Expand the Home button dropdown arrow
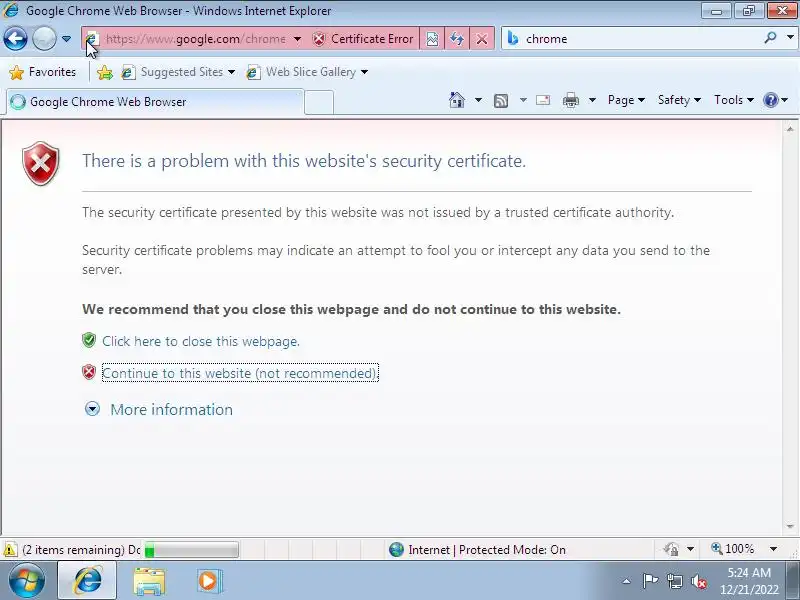This screenshot has width=800, height=600. (x=478, y=100)
